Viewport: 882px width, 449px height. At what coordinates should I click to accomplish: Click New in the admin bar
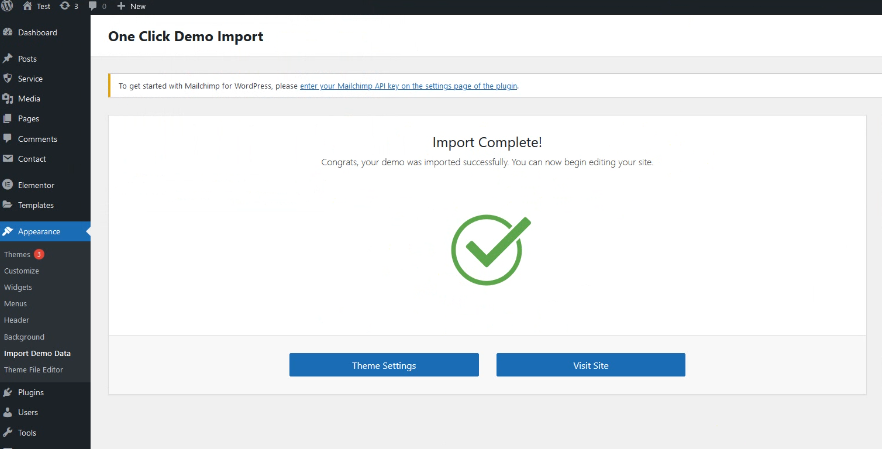138,6
